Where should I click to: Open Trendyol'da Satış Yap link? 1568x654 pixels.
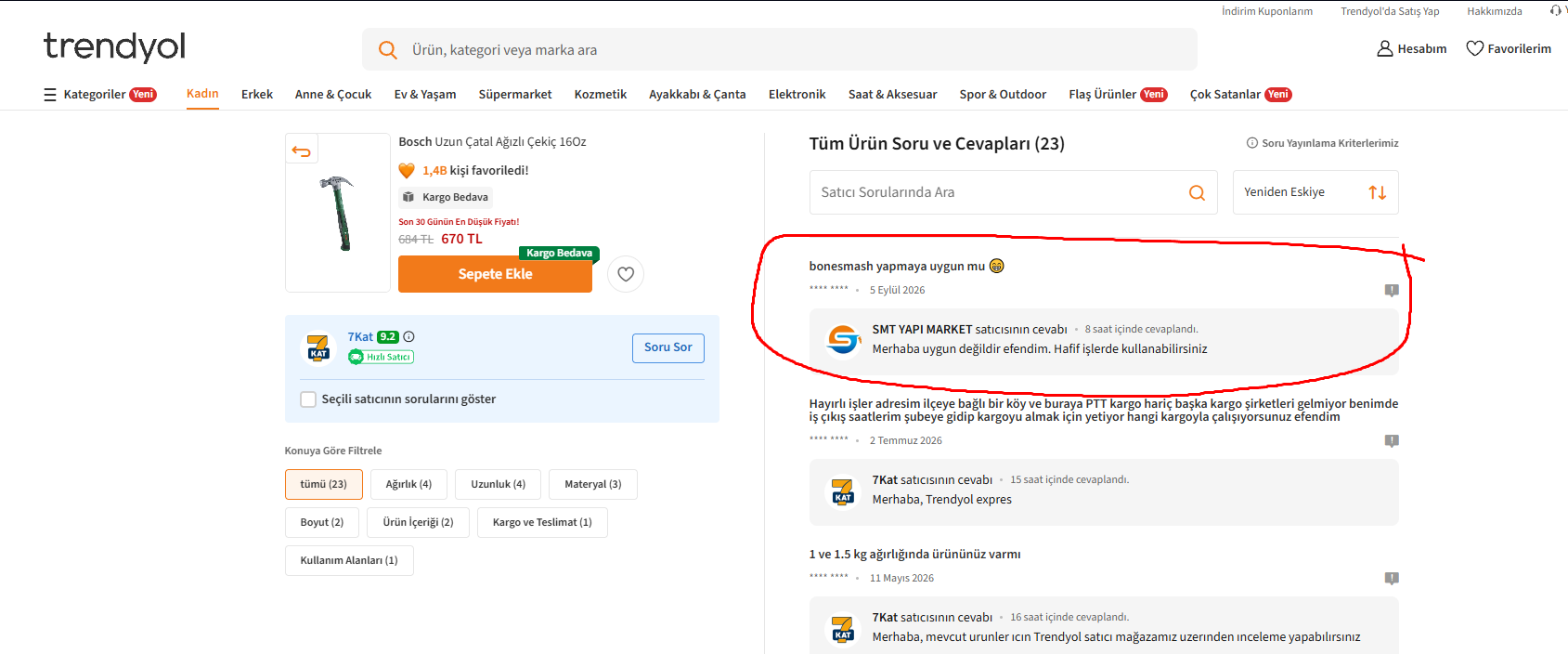pos(1390,11)
